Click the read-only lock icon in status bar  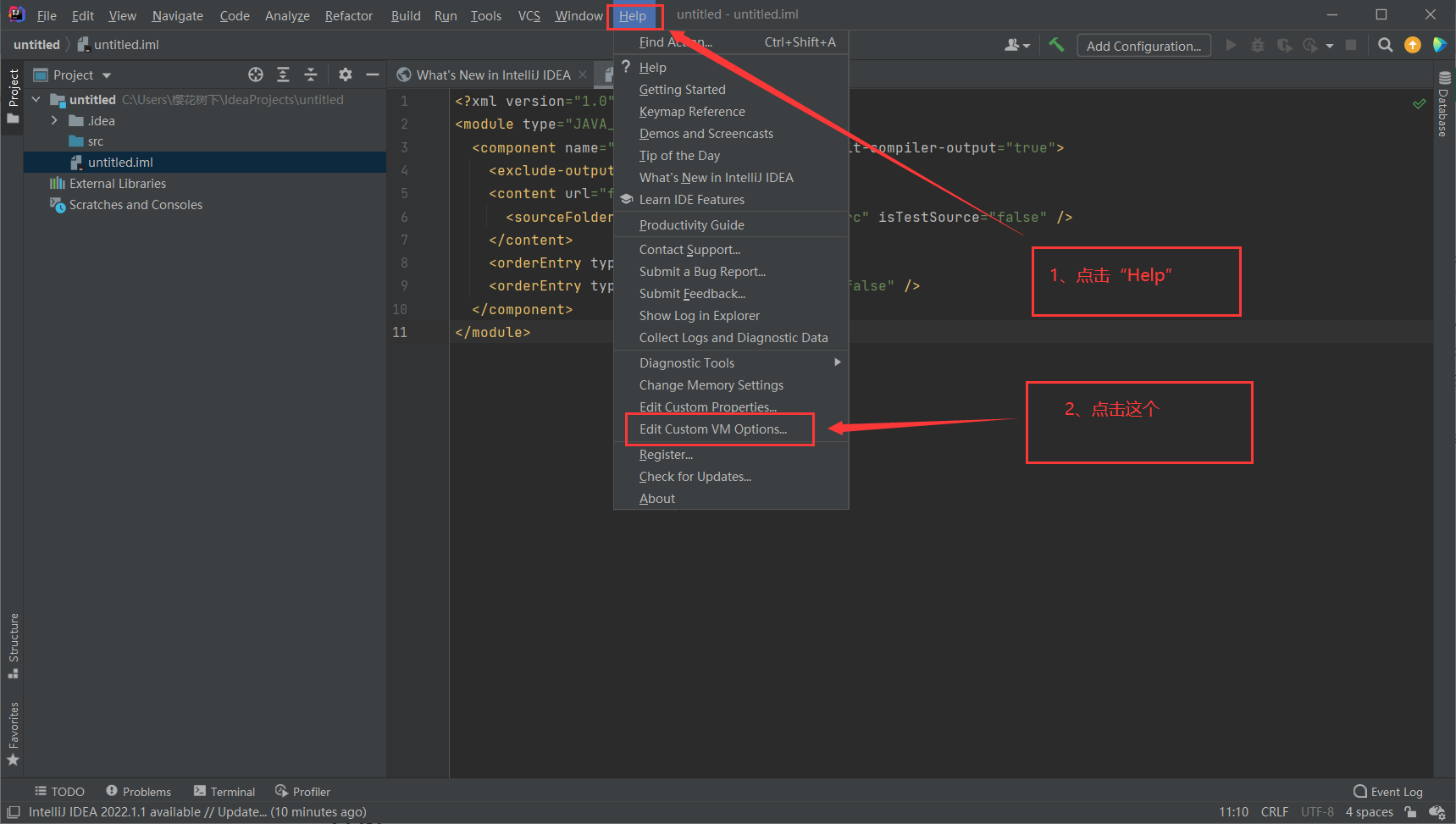point(1410,812)
